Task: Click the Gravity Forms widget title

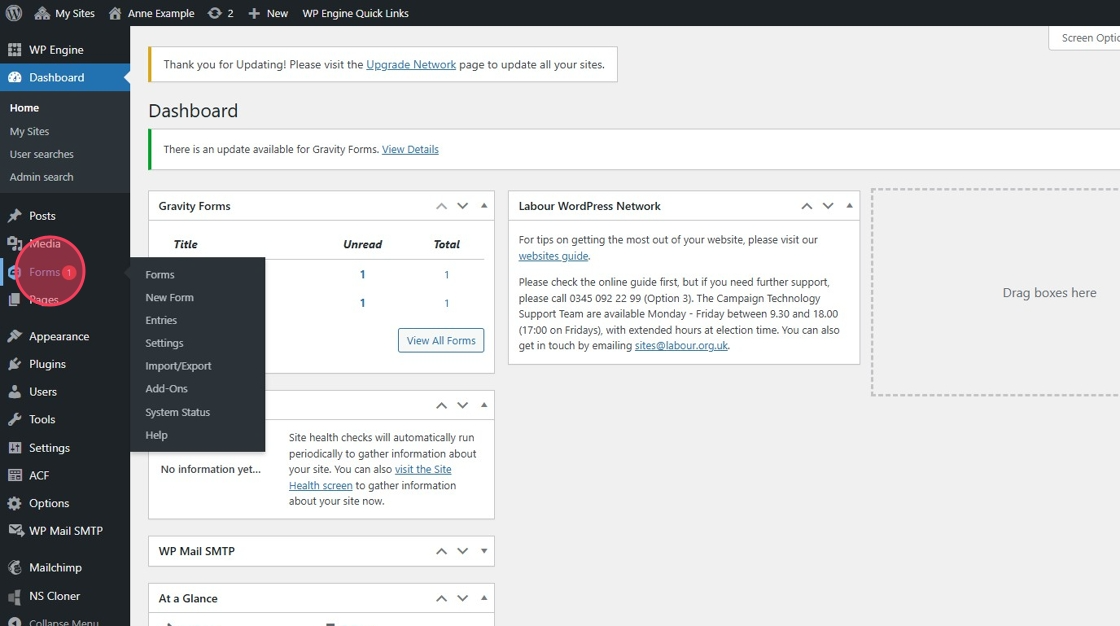Action: [x=194, y=206]
